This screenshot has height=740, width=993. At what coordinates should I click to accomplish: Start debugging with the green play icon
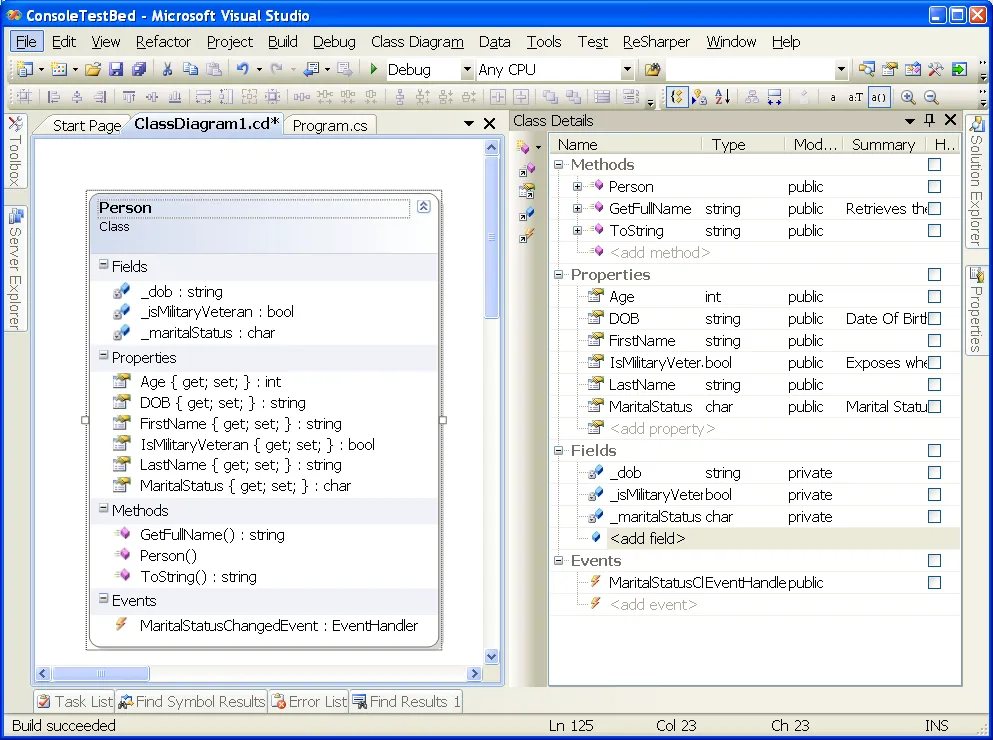[x=374, y=69]
